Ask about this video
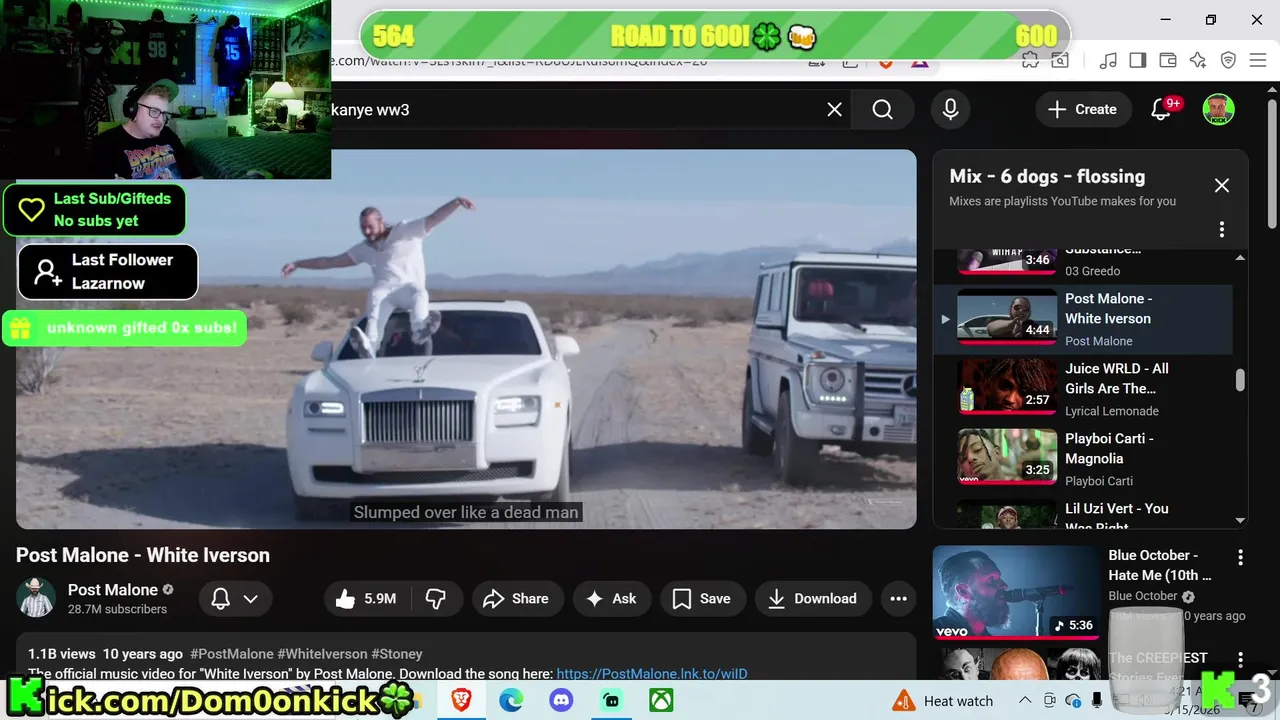Viewport: 1280px width, 720px height. (x=610, y=599)
